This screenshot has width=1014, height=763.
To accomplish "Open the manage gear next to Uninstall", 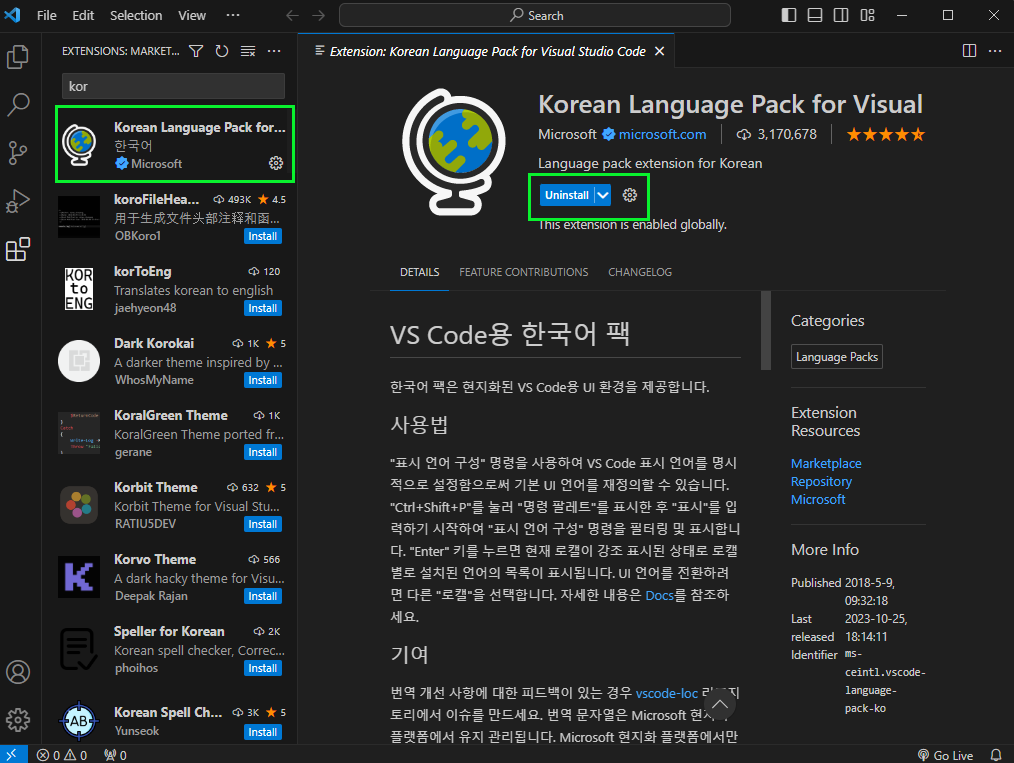I will (x=630, y=195).
